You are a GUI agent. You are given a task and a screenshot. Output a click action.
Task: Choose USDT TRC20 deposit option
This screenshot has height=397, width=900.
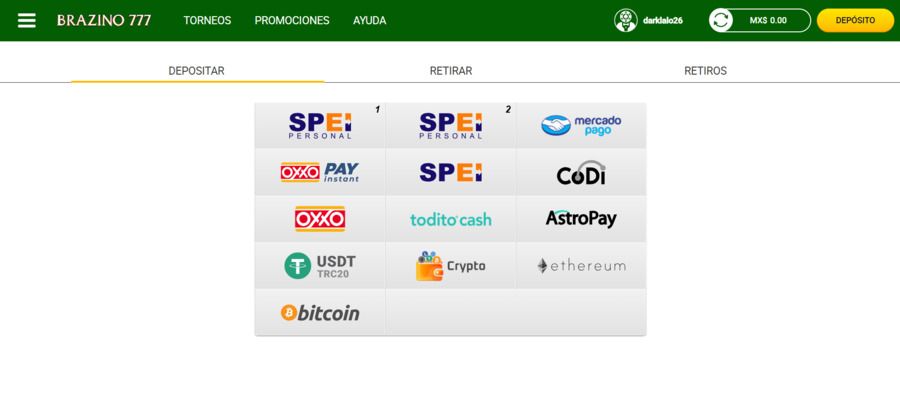[320, 266]
